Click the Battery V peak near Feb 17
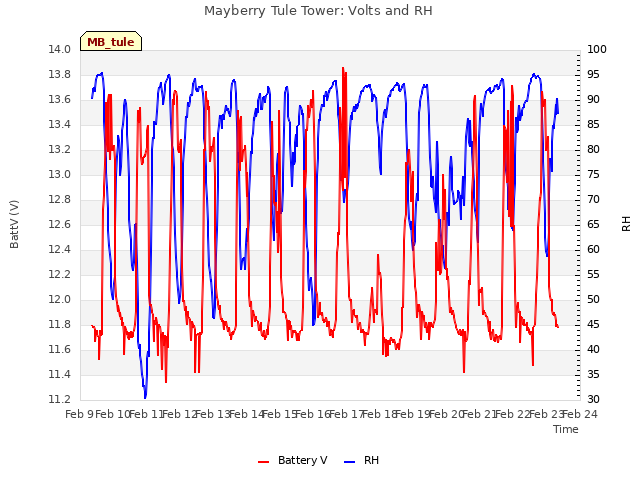 tap(343, 68)
